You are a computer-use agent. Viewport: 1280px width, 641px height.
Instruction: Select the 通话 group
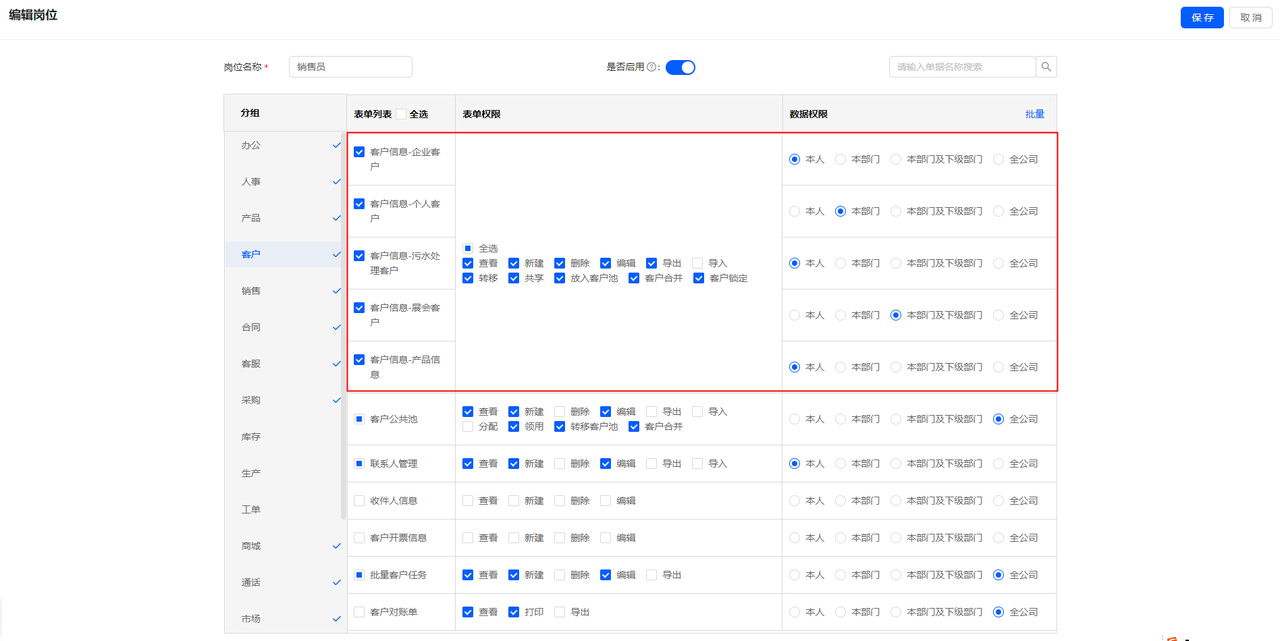[x=284, y=582]
